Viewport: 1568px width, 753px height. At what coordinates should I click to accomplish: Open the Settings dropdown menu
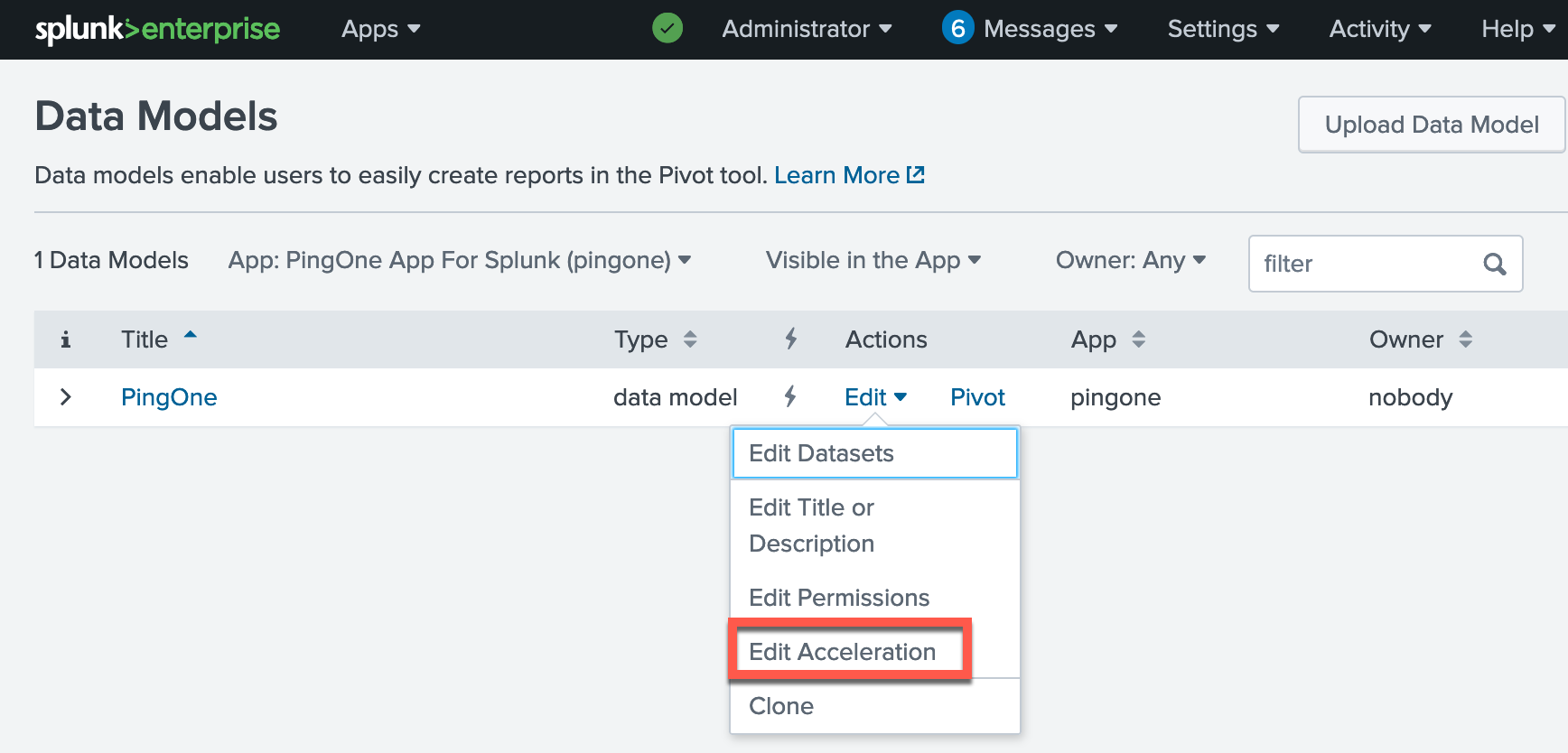1223,29
